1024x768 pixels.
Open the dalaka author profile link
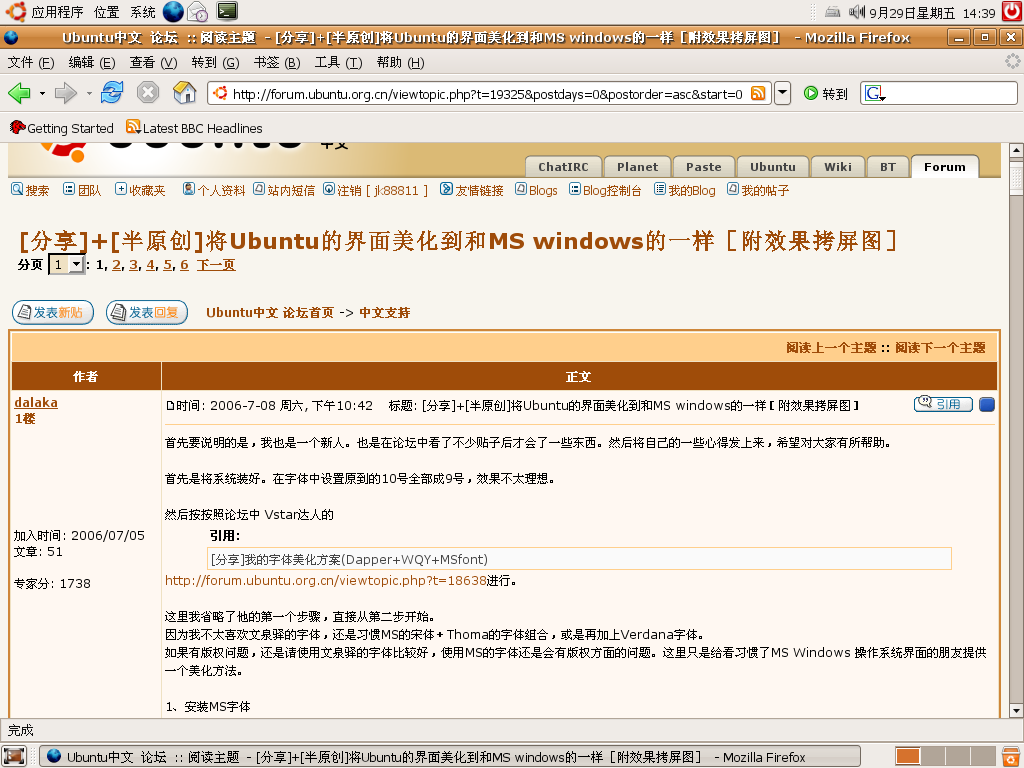pyautogui.click(x=36, y=402)
